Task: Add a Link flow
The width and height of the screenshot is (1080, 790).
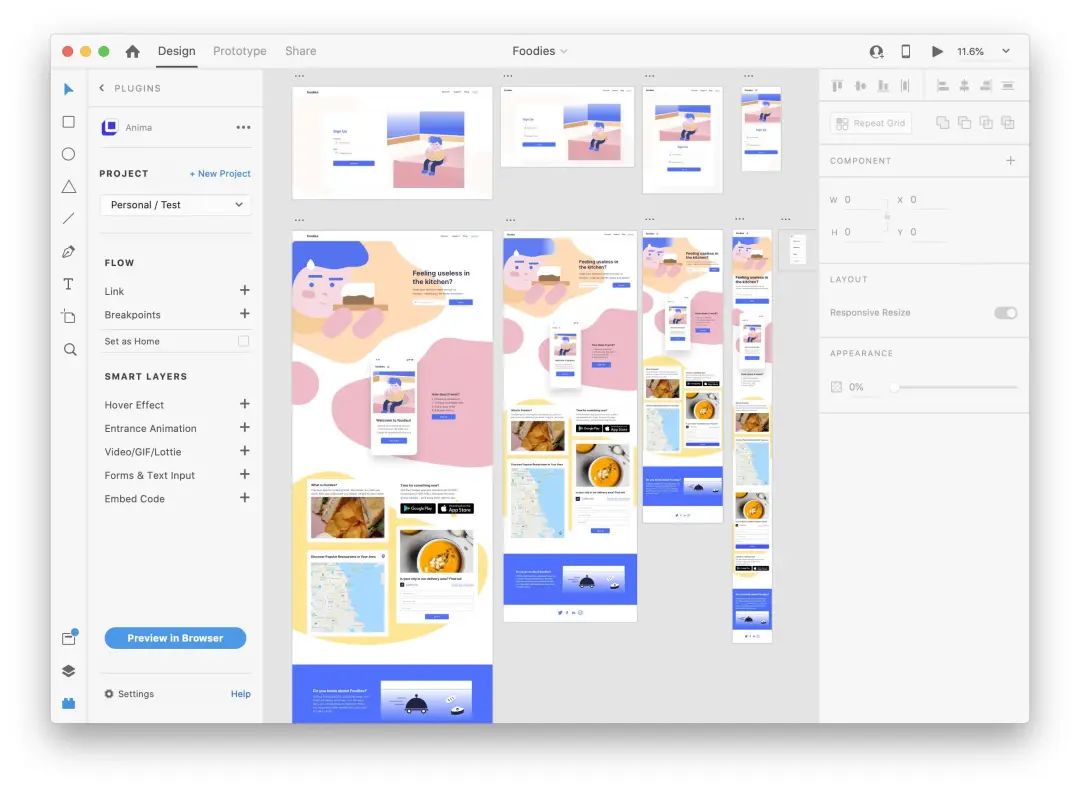Action: pyautogui.click(x=245, y=290)
